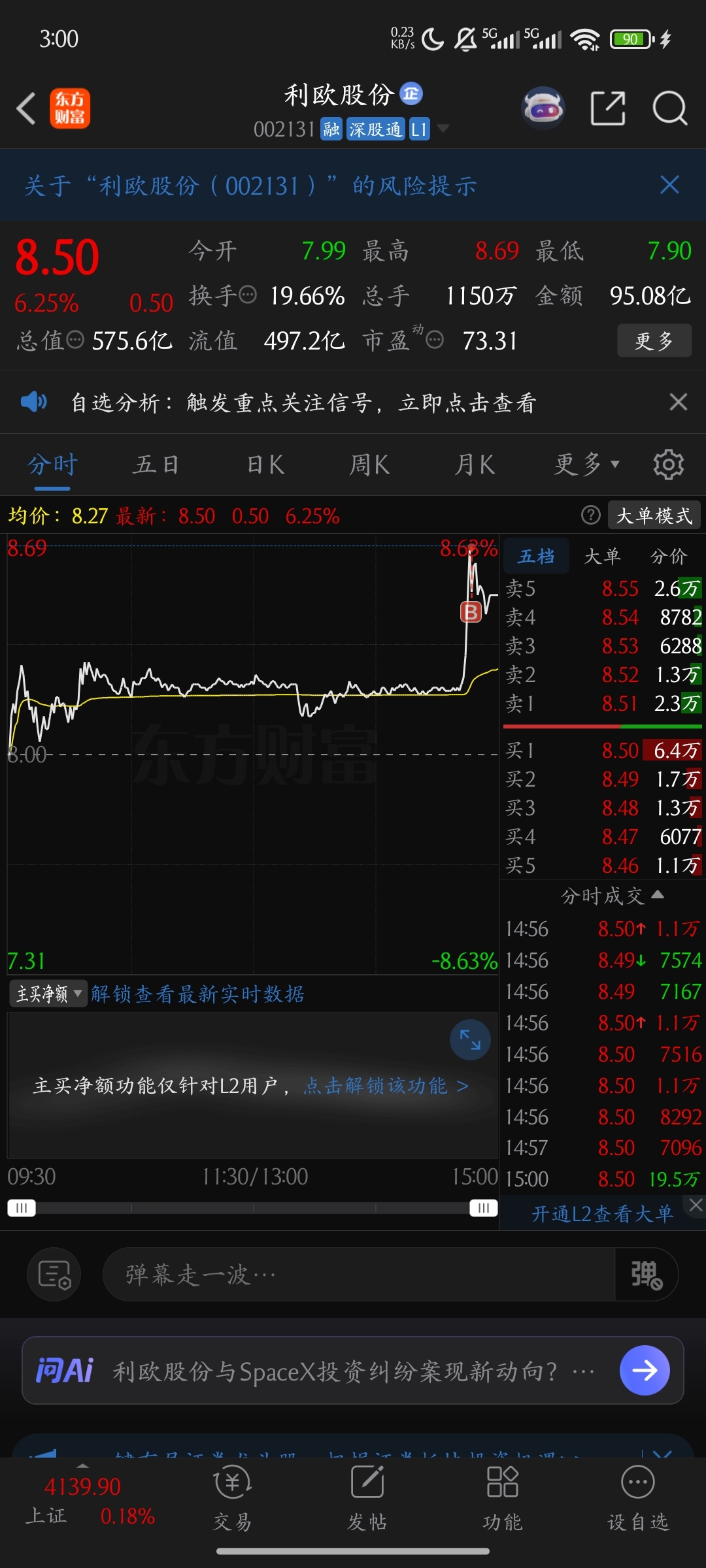Submit the AI question arrow button
This screenshot has height=1568, width=706.
pyautogui.click(x=645, y=1370)
